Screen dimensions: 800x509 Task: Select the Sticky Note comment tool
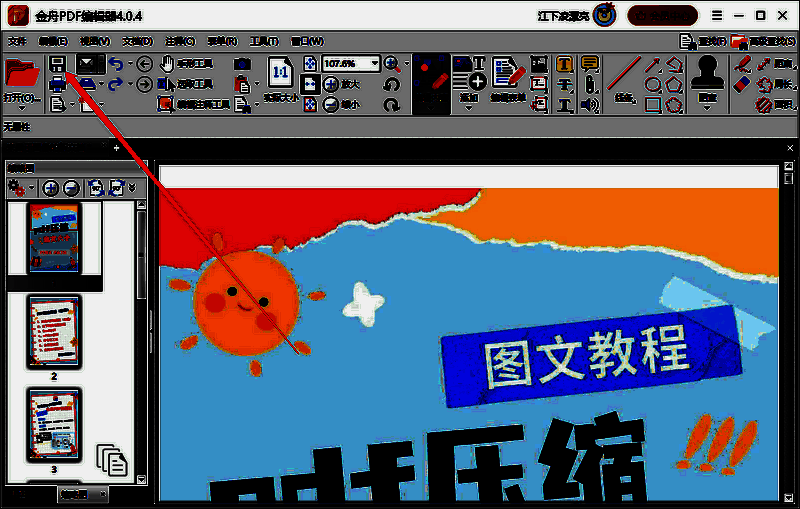(590, 64)
